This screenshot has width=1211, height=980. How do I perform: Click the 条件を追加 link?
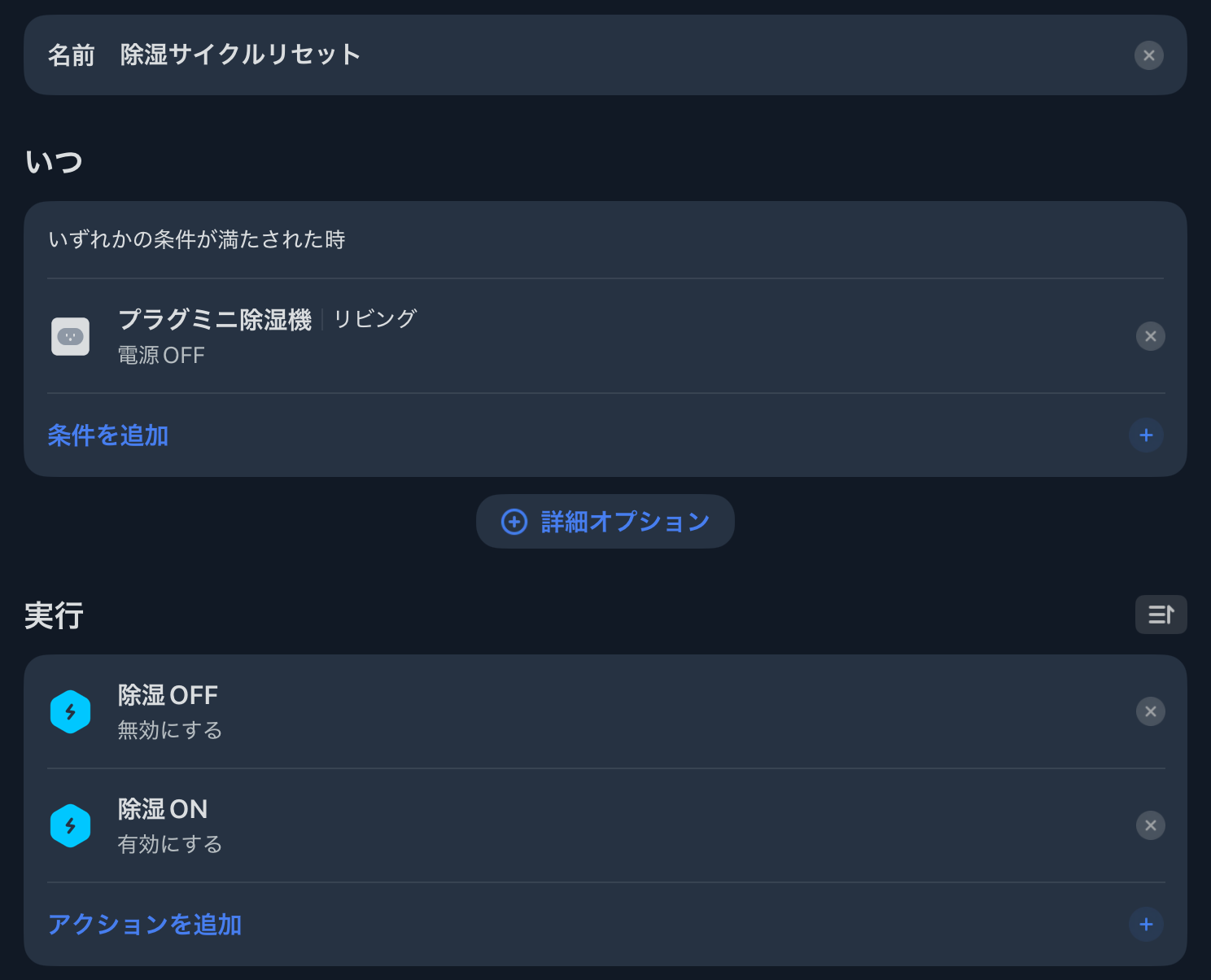pyautogui.click(x=108, y=435)
